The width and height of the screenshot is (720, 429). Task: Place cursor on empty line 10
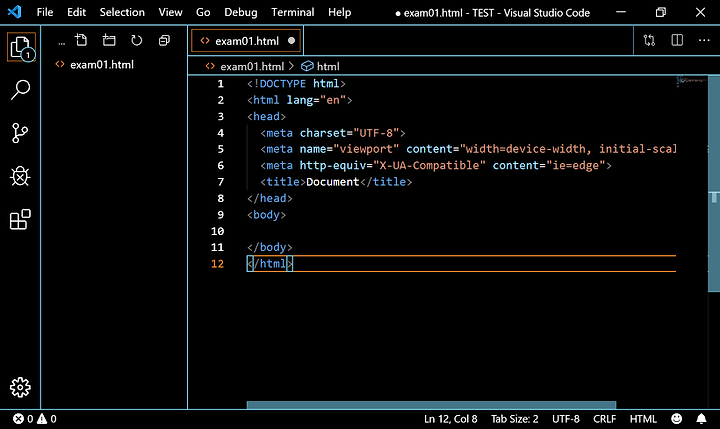(461, 231)
